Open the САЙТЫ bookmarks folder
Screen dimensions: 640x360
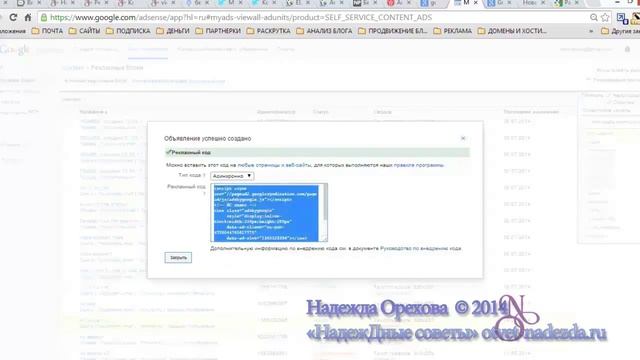(84, 31)
